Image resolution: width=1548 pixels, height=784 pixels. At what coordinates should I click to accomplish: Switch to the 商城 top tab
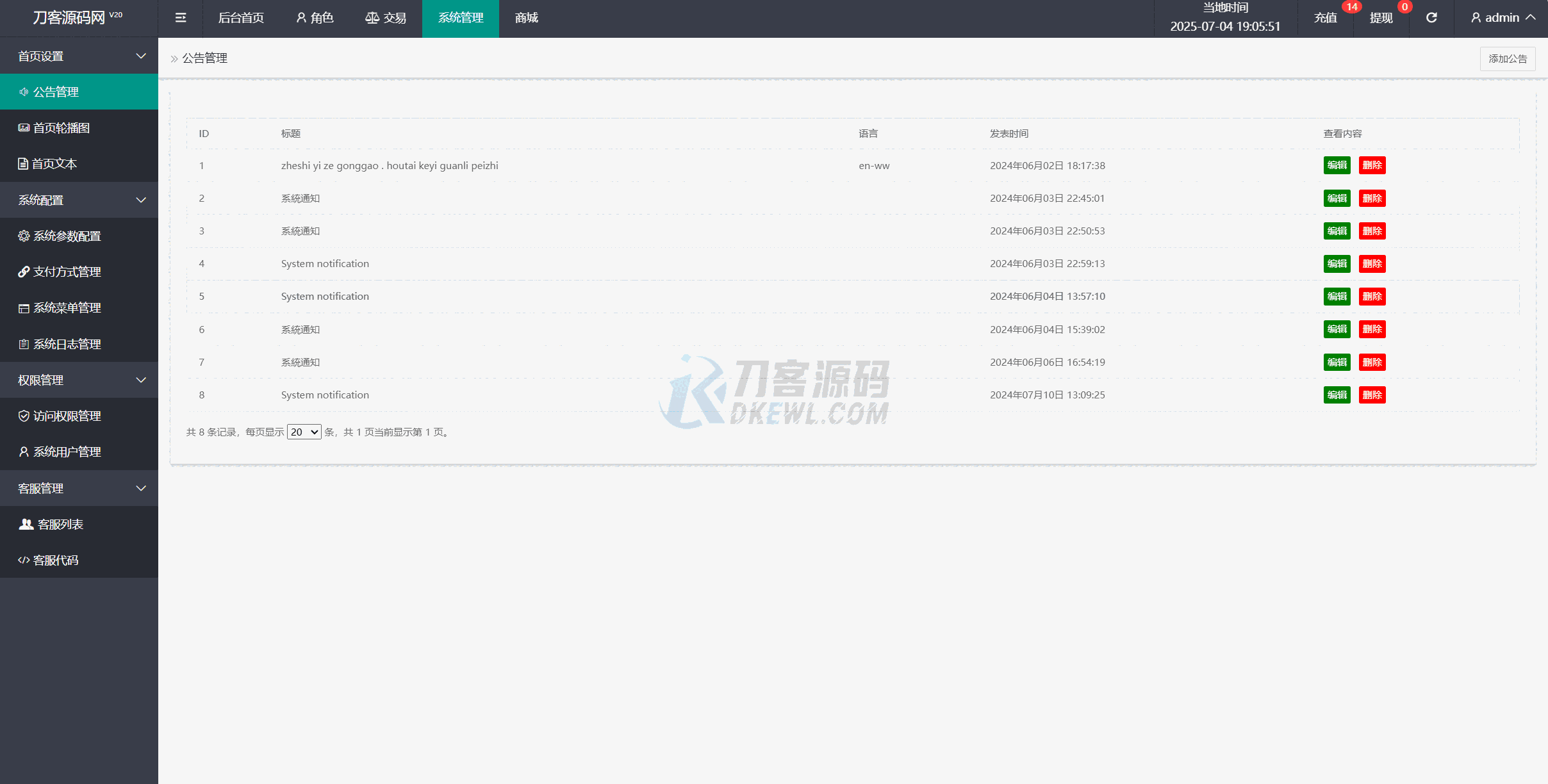526,18
